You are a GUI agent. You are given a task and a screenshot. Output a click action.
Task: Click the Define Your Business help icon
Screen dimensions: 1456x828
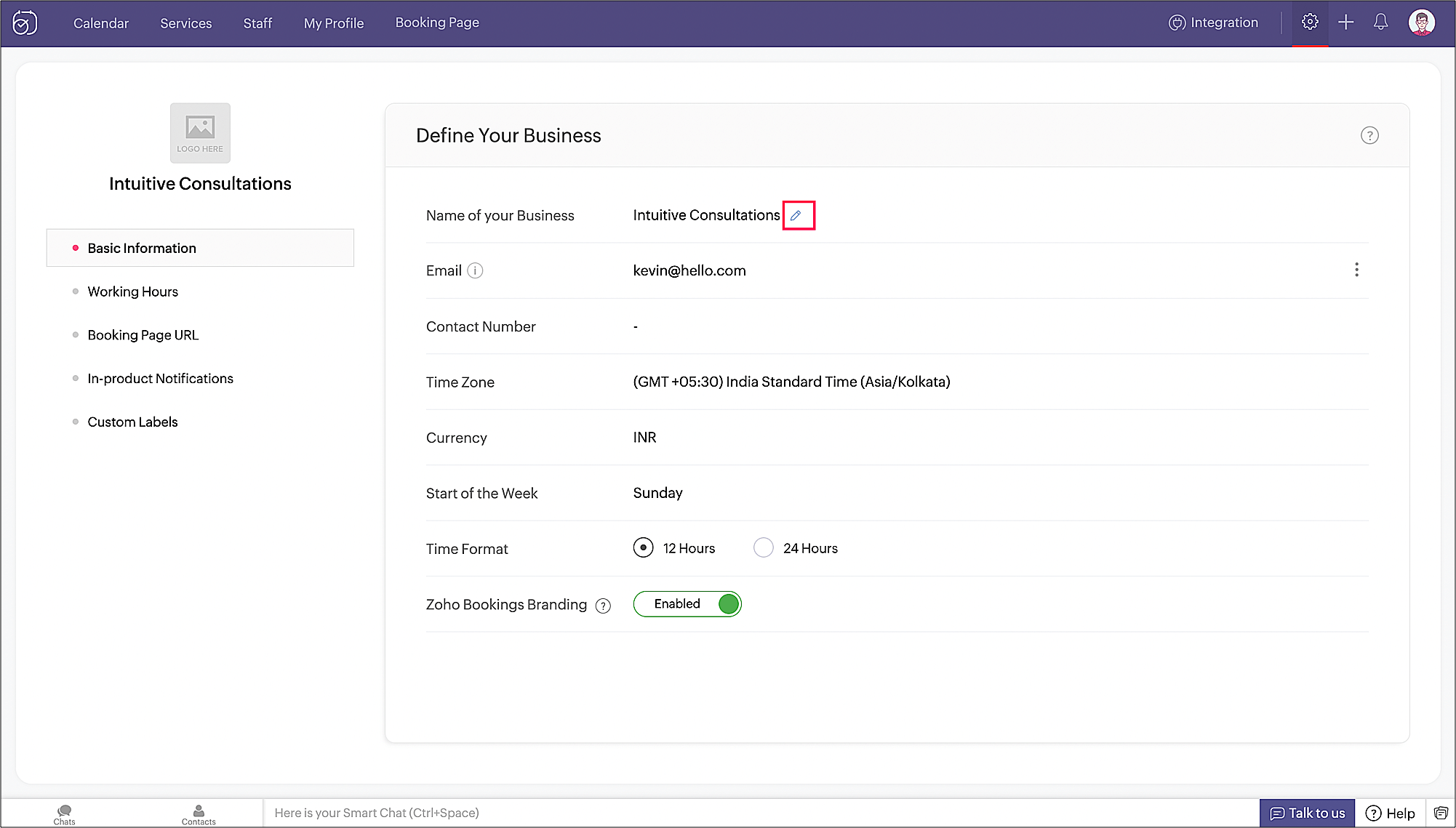pos(1369,135)
